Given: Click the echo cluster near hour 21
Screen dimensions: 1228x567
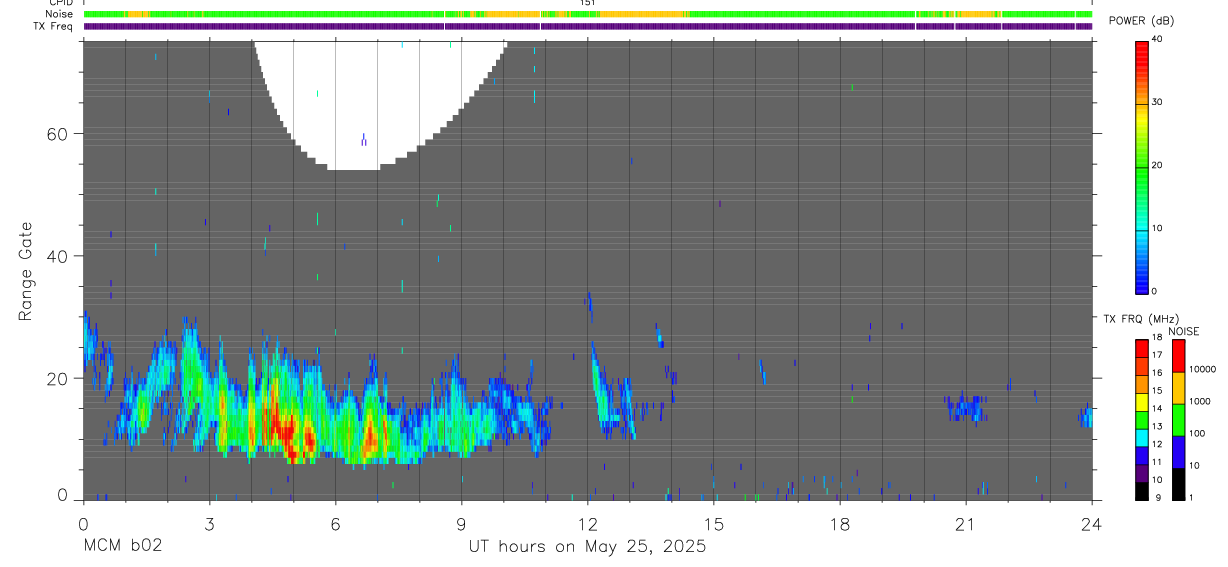Looking at the screenshot, I should tap(967, 408).
